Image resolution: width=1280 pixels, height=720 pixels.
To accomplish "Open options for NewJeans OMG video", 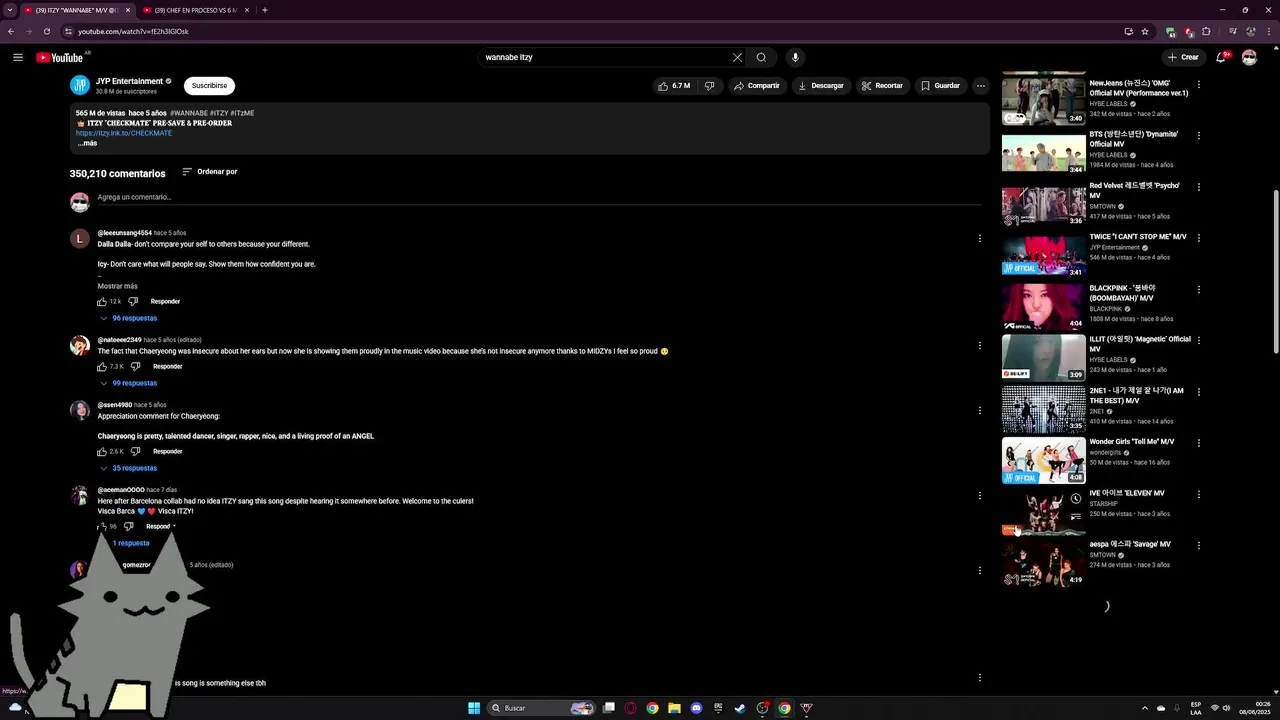I will [1198, 84].
